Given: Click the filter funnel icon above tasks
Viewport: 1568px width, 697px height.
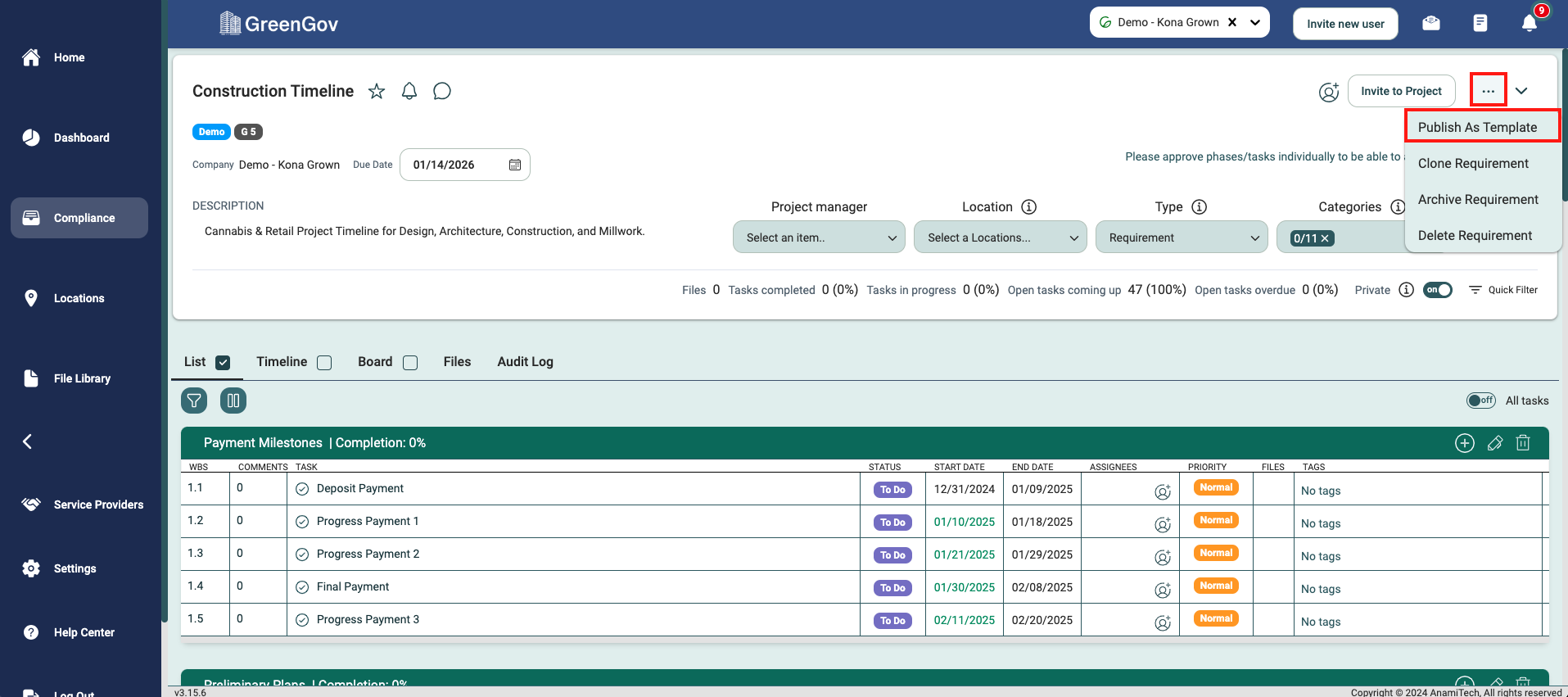Looking at the screenshot, I should click(194, 401).
